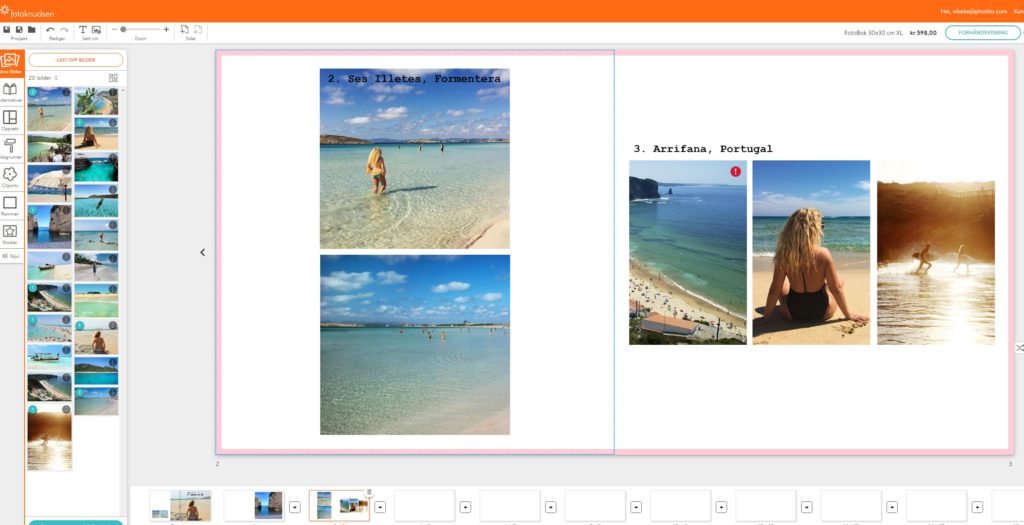The image size is (1024, 525).
Task: Pick the turquoise cove library thumbnail
Action: (x=96, y=167)
